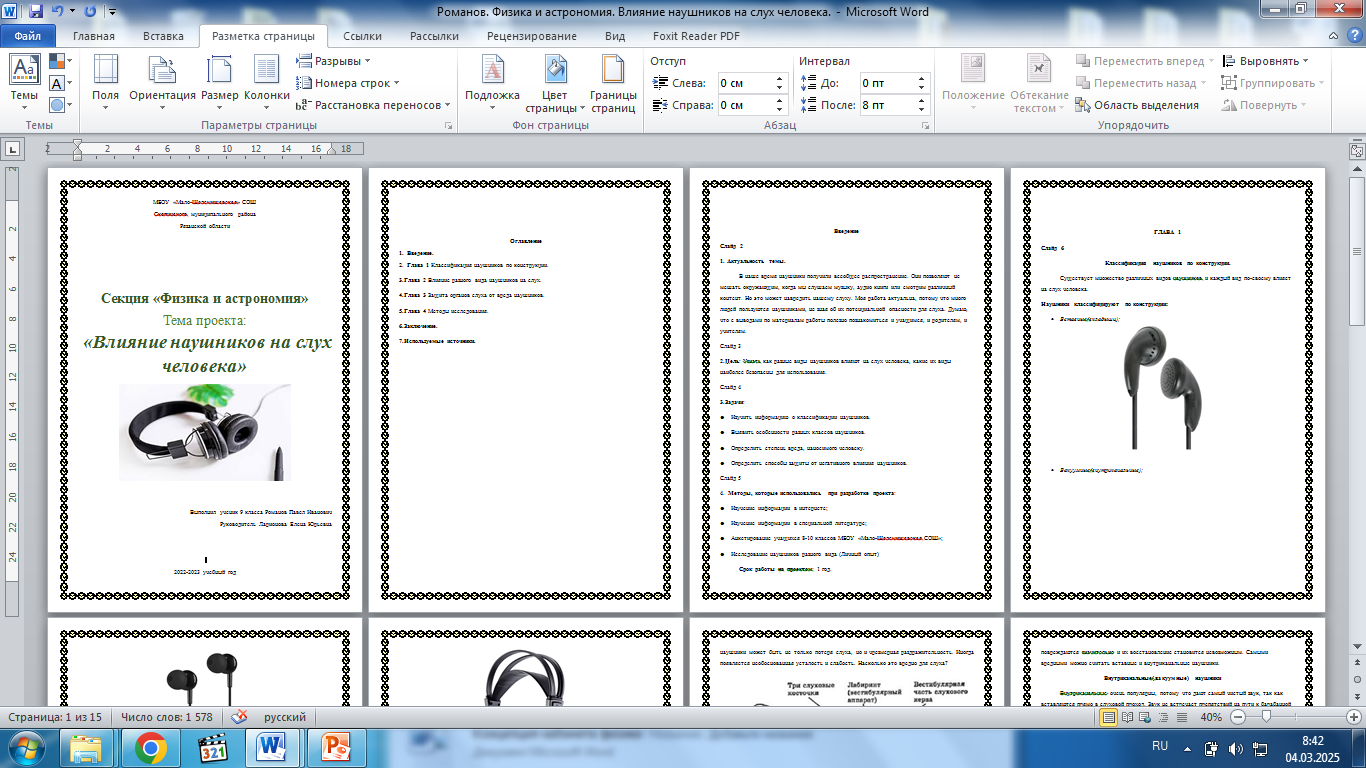Open the Undo history dropdown arrow

point(72,13)
